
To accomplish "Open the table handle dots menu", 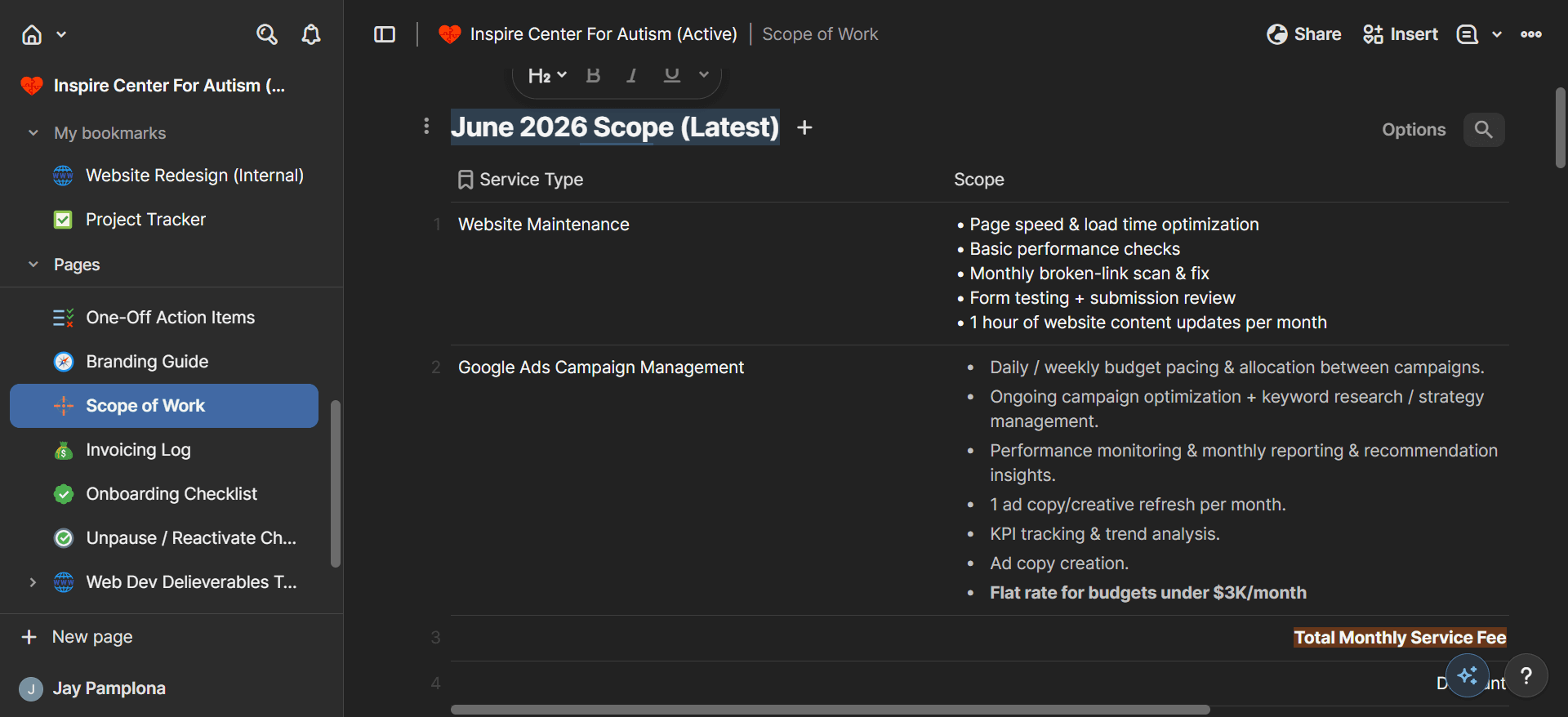I will pyautogui.click(x=426, y=126).
